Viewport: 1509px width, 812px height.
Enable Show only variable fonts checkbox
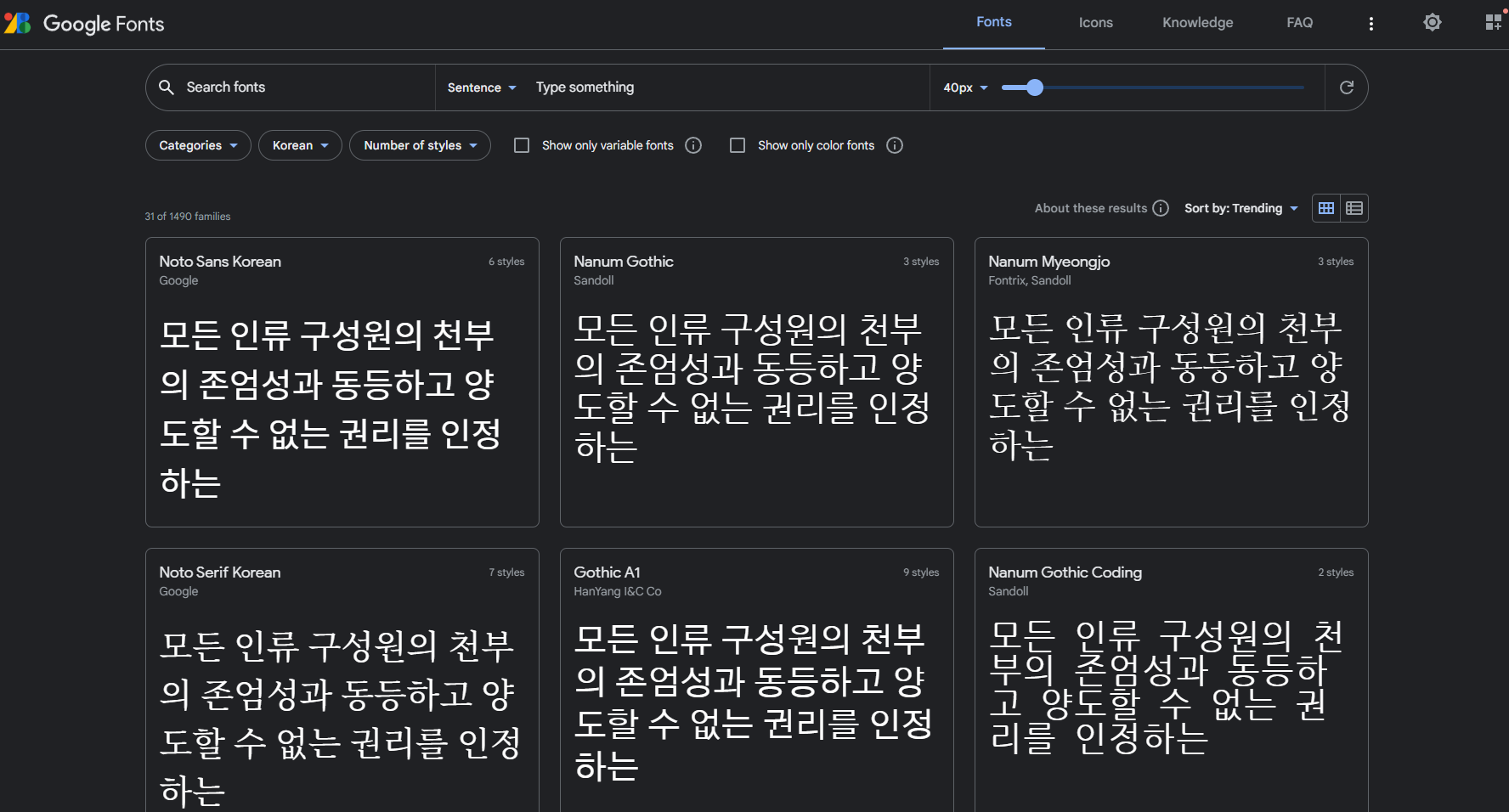[x=522, y=145]
